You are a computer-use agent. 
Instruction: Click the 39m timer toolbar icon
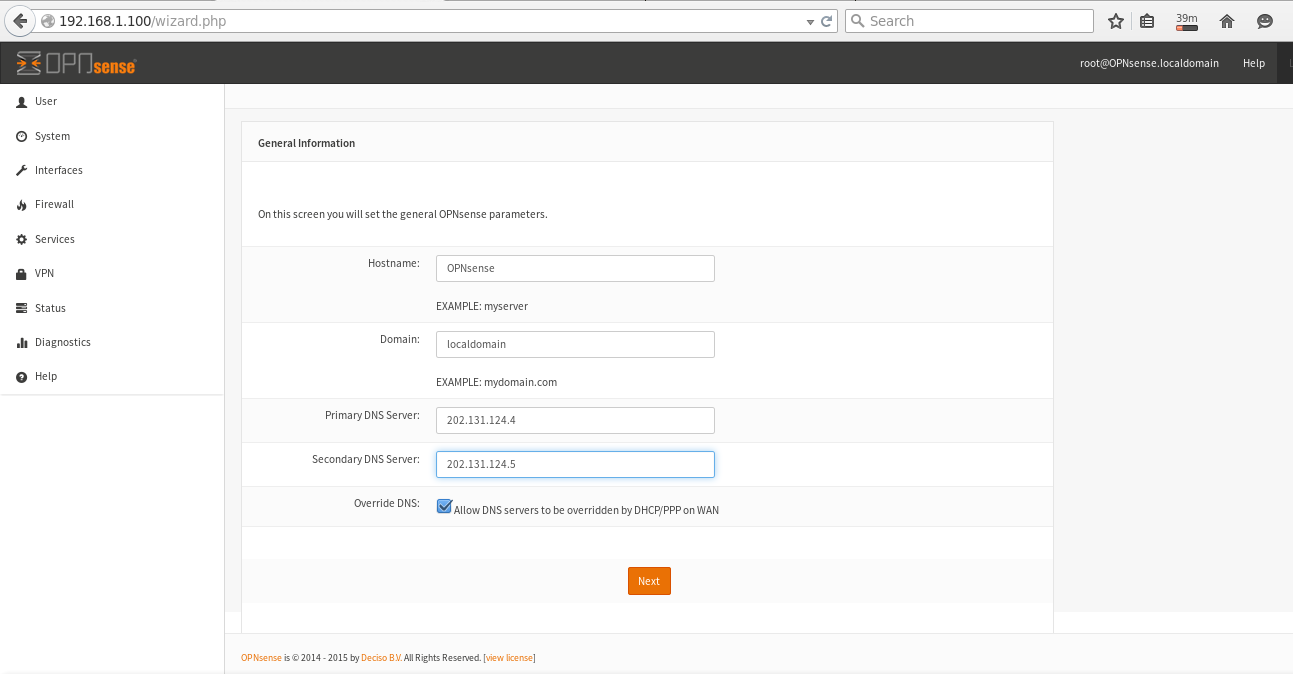point(1187,21)
